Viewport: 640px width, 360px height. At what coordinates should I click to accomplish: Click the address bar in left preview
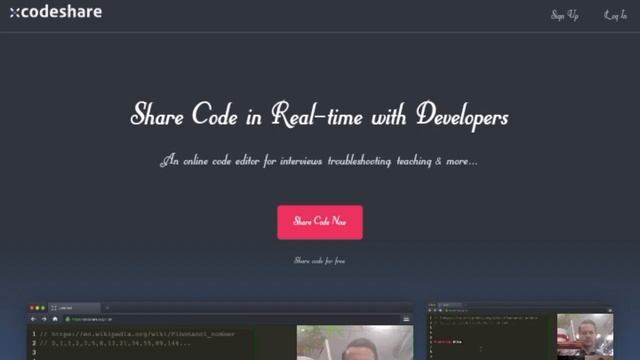click(231, 319)
